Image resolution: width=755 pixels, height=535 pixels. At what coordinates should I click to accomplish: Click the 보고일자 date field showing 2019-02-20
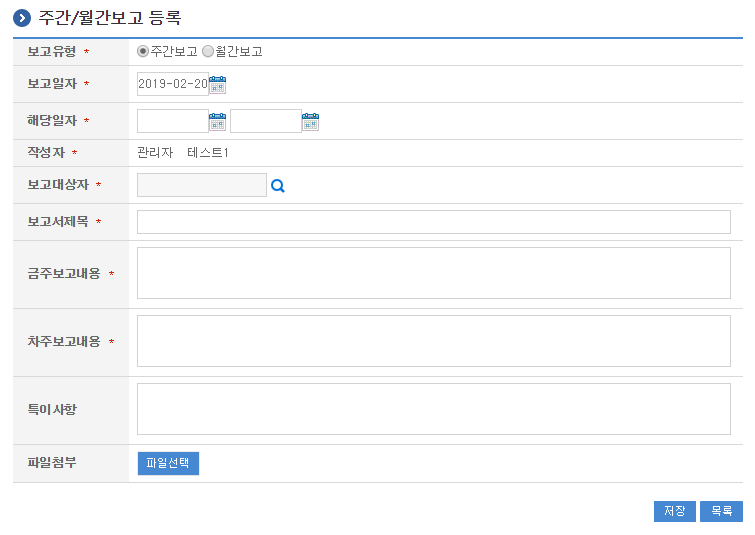pyautogui.click(x=172, y=84)
